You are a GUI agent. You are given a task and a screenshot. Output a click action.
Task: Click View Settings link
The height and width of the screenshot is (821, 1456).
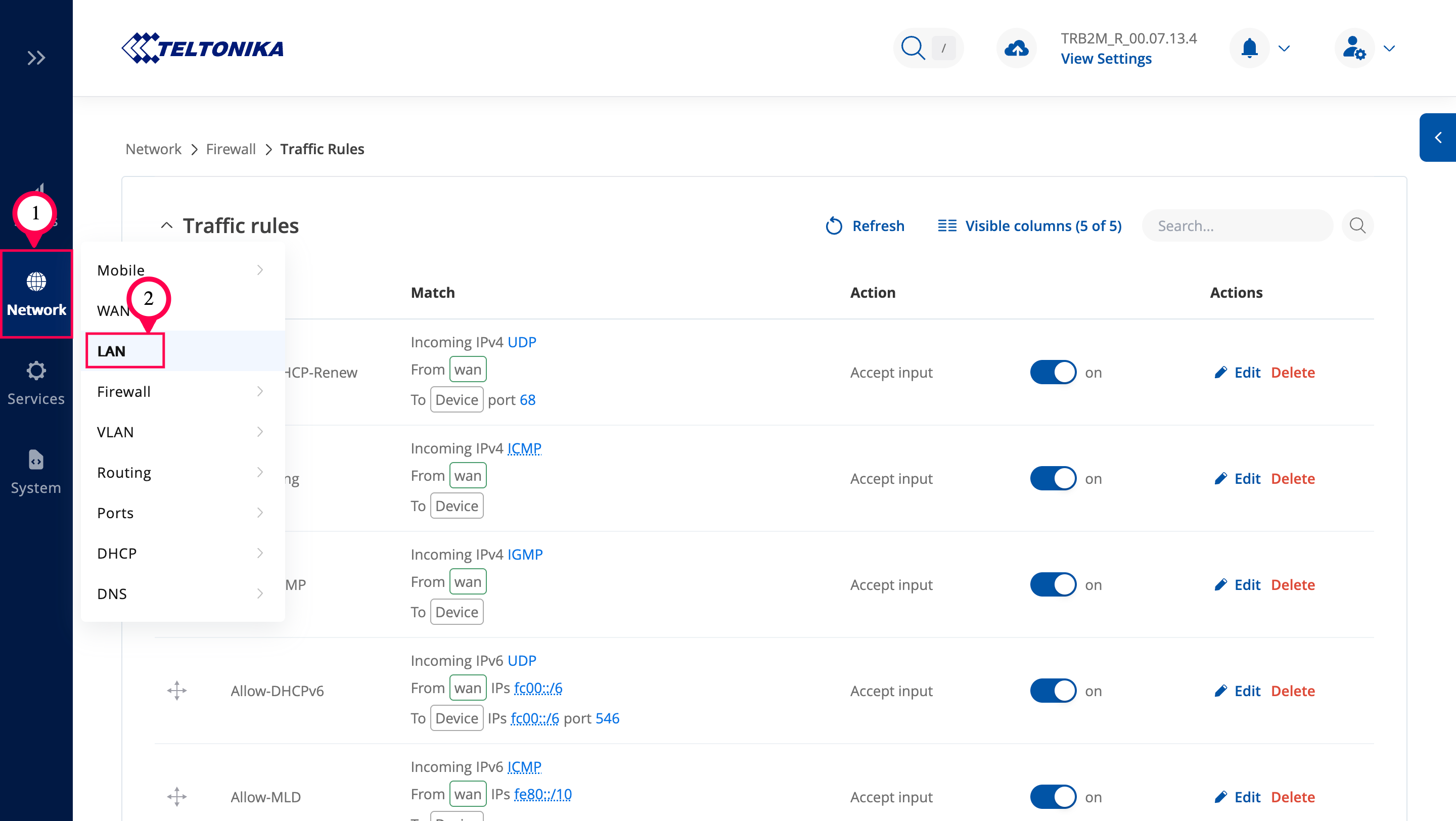1106,59
